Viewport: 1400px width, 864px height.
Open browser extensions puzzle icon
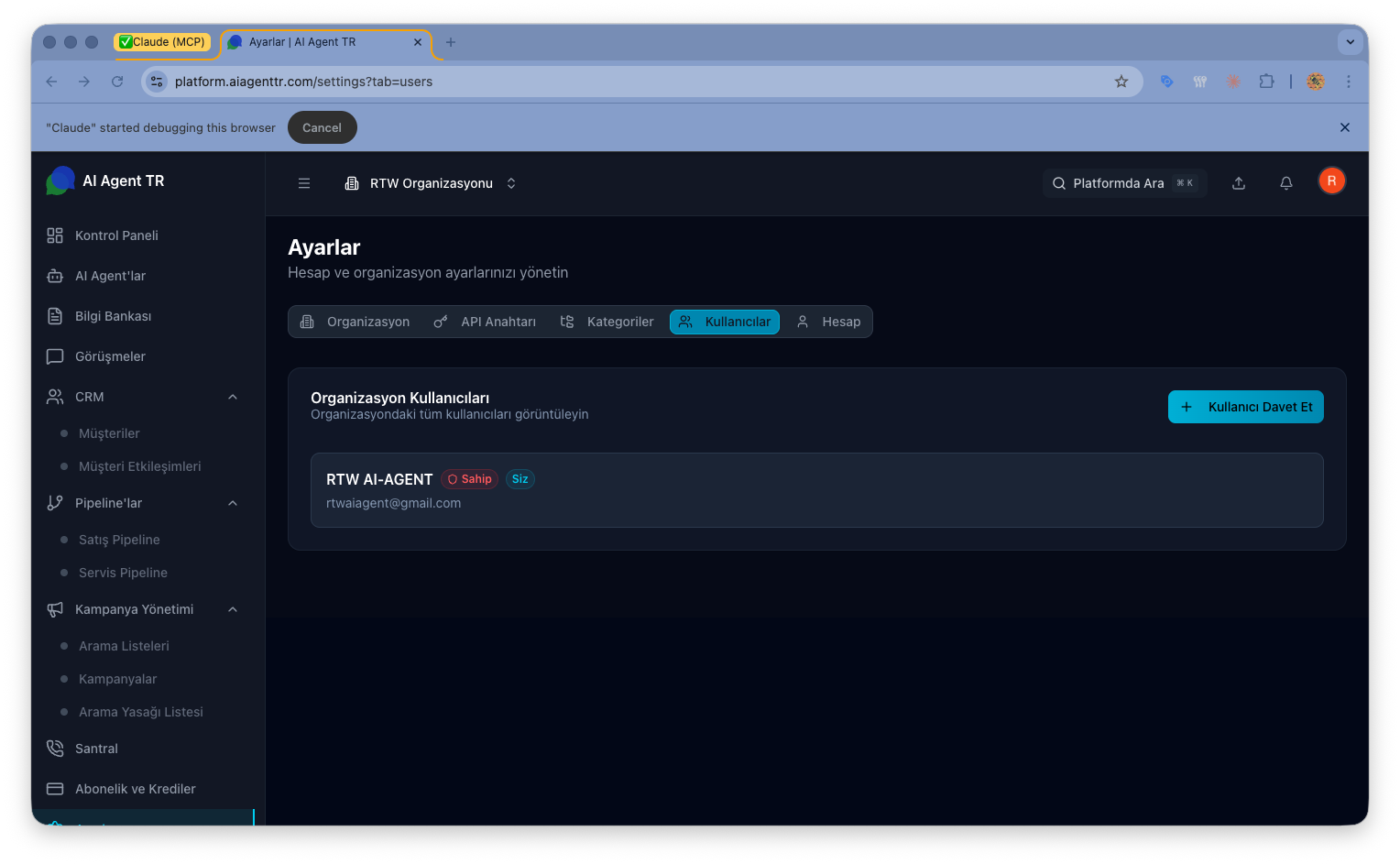pyautogui.click(x=1266, y=82)
